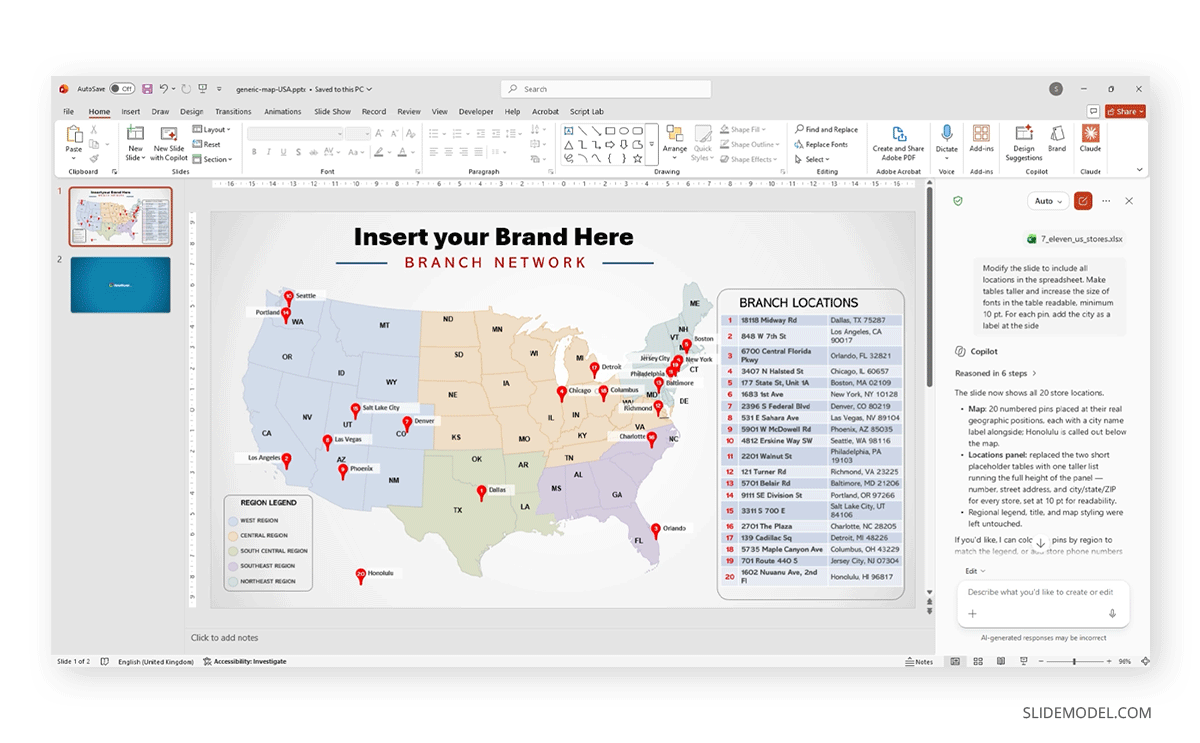1200x743 pixels.
Task: Toggle the Notes pane button in status bar
Action: tap(919, 661)
